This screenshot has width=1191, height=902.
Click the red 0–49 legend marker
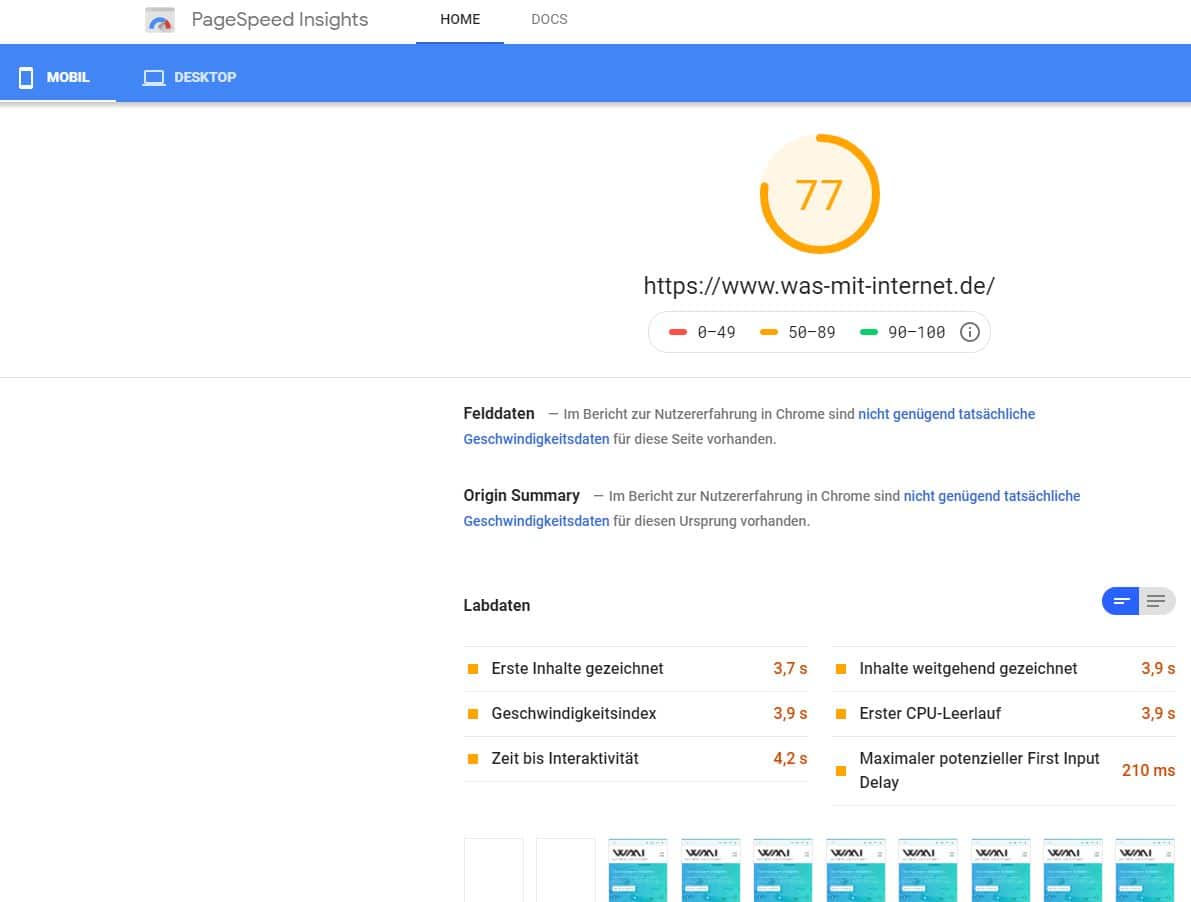[x=678, y=332]
